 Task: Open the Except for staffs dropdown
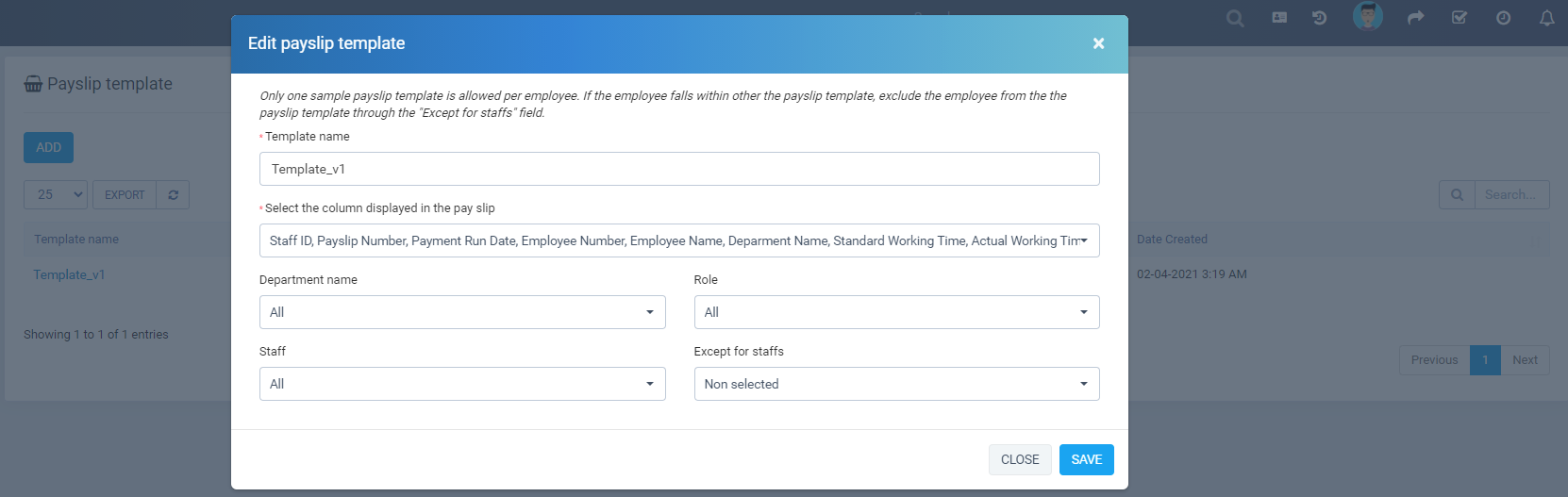[896, 384]
